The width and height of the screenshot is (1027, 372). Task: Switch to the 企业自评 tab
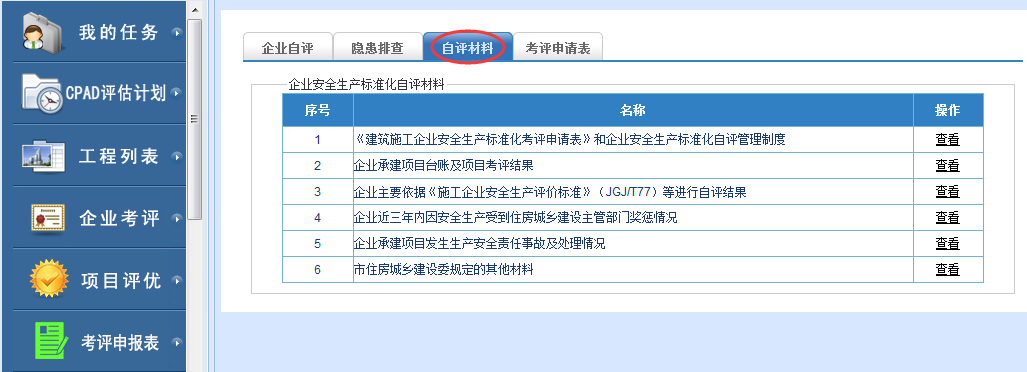pos(288,47)
